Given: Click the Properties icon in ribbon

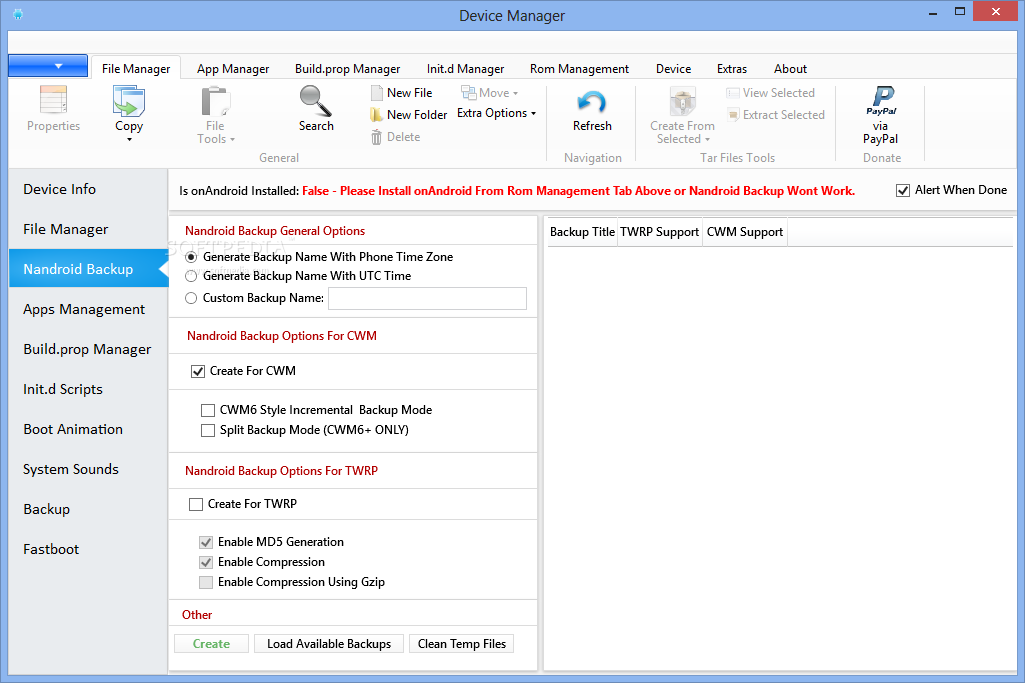Looking at the screenshot, I should (x=53, y=100).
